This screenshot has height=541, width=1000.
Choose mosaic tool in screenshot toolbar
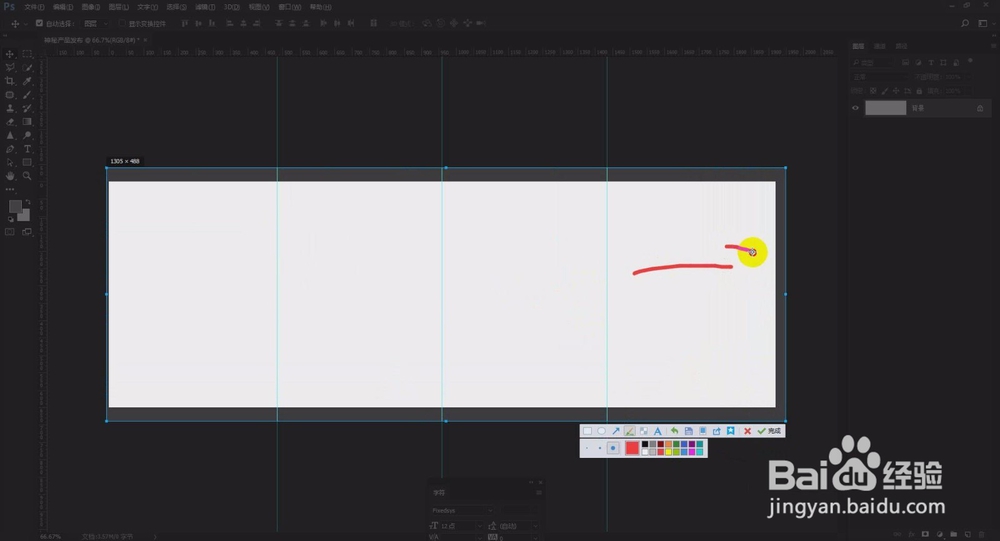pos(643,431)
